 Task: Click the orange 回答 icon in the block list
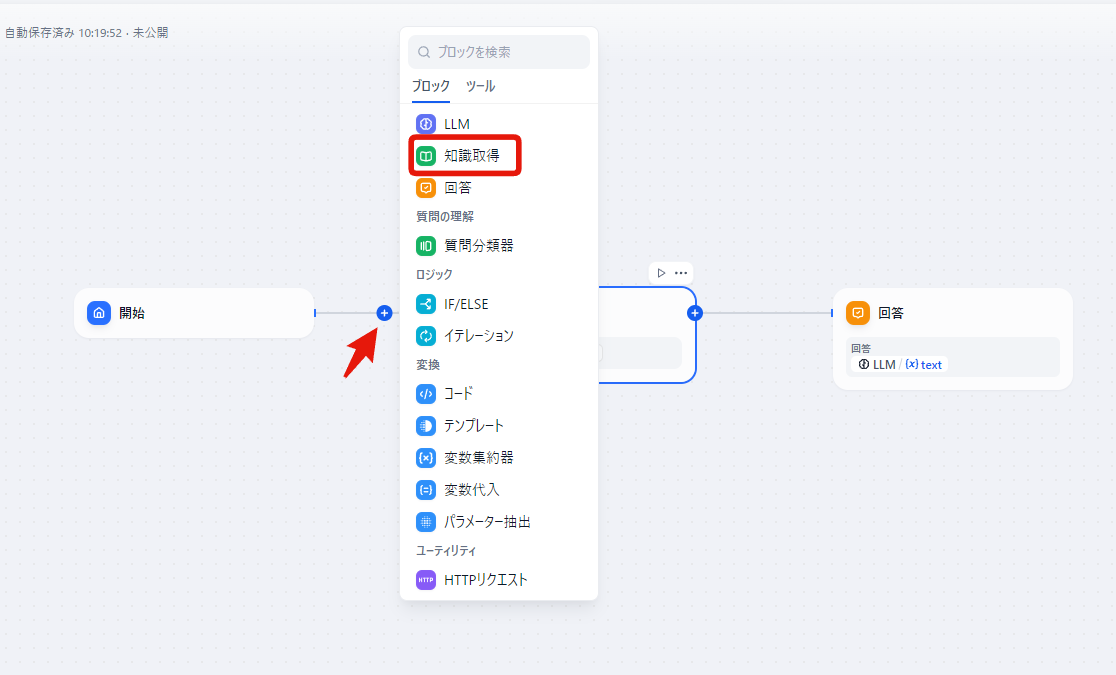tap(426, 188)
